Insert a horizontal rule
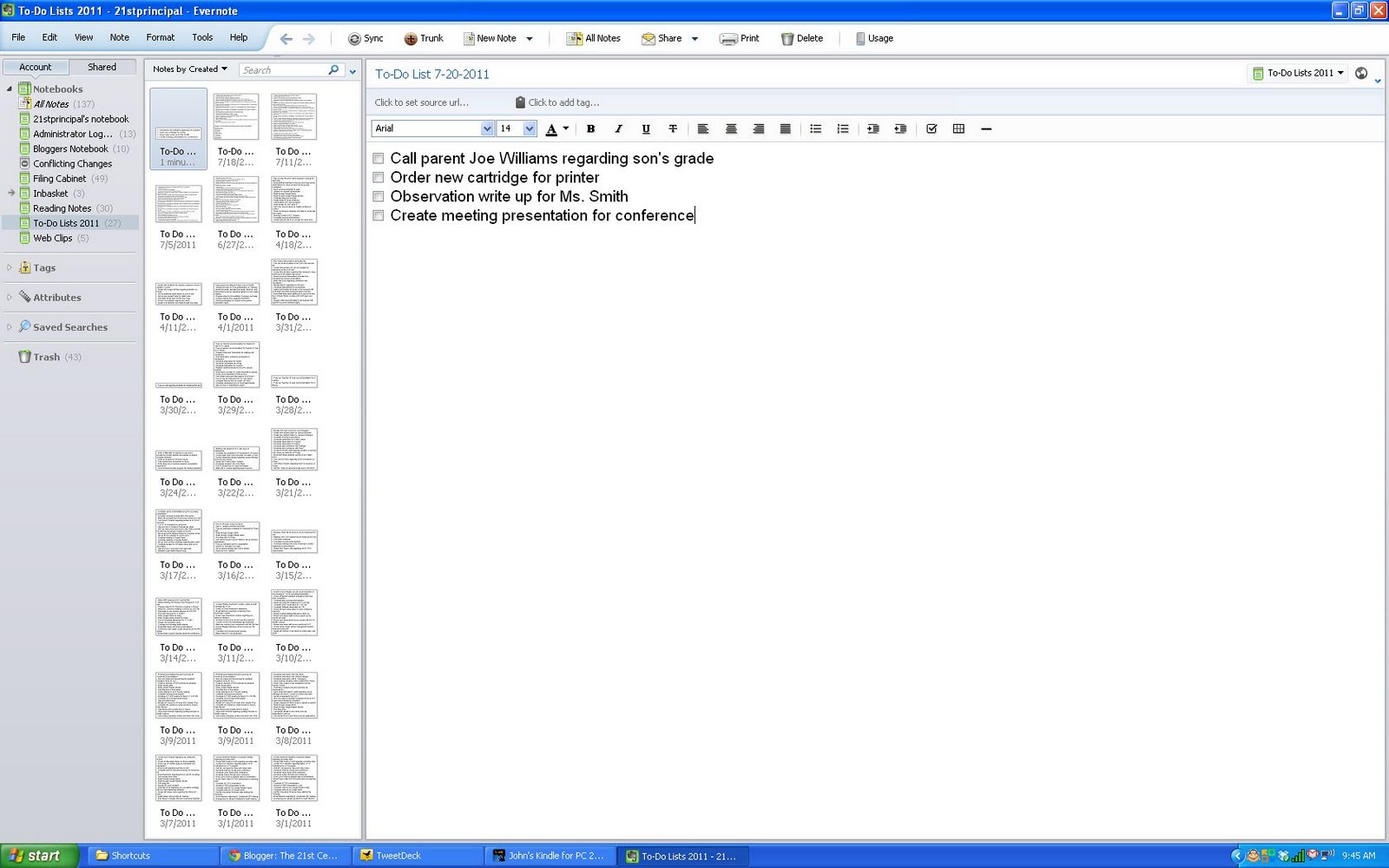The height and width of the screenshot is (868, 1389). tap(986, 128)
